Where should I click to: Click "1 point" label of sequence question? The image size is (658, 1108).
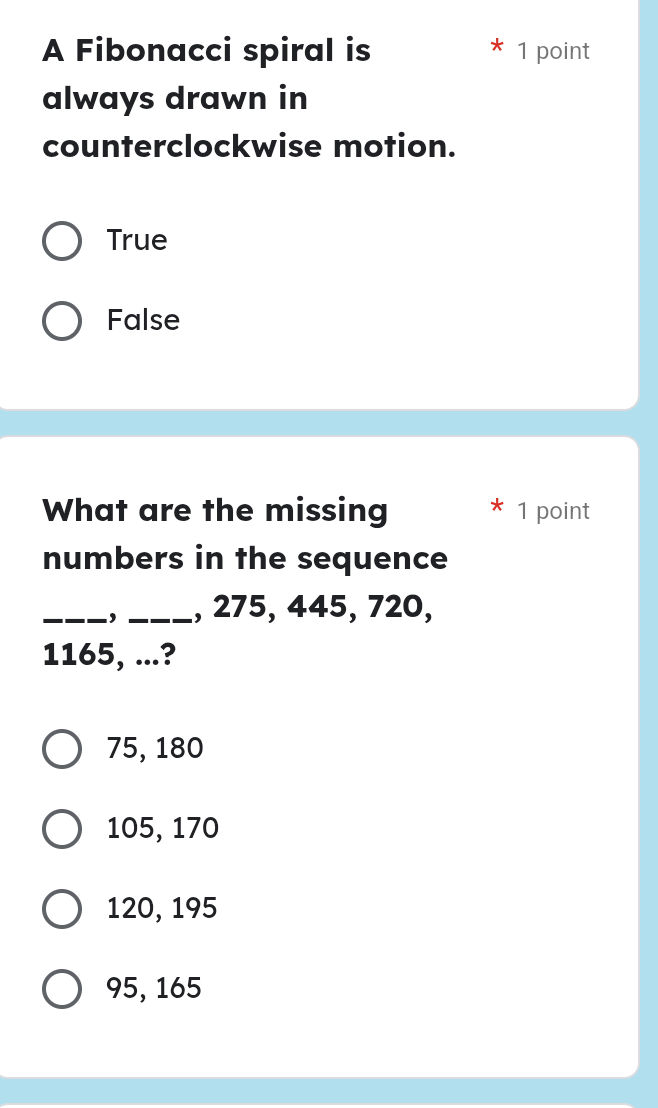(553, 511)
